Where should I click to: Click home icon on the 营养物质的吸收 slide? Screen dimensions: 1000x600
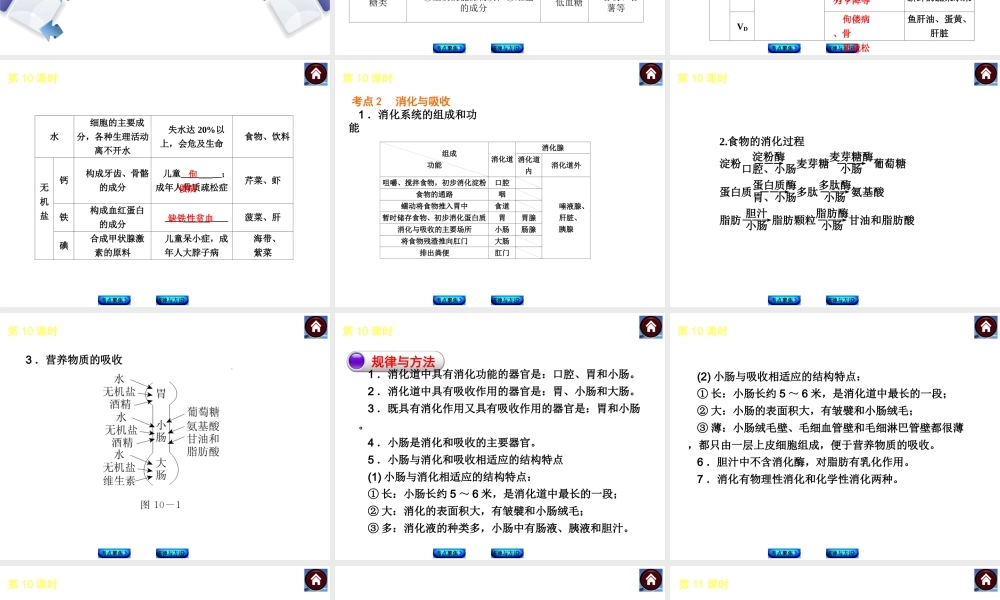pos(316,327)
